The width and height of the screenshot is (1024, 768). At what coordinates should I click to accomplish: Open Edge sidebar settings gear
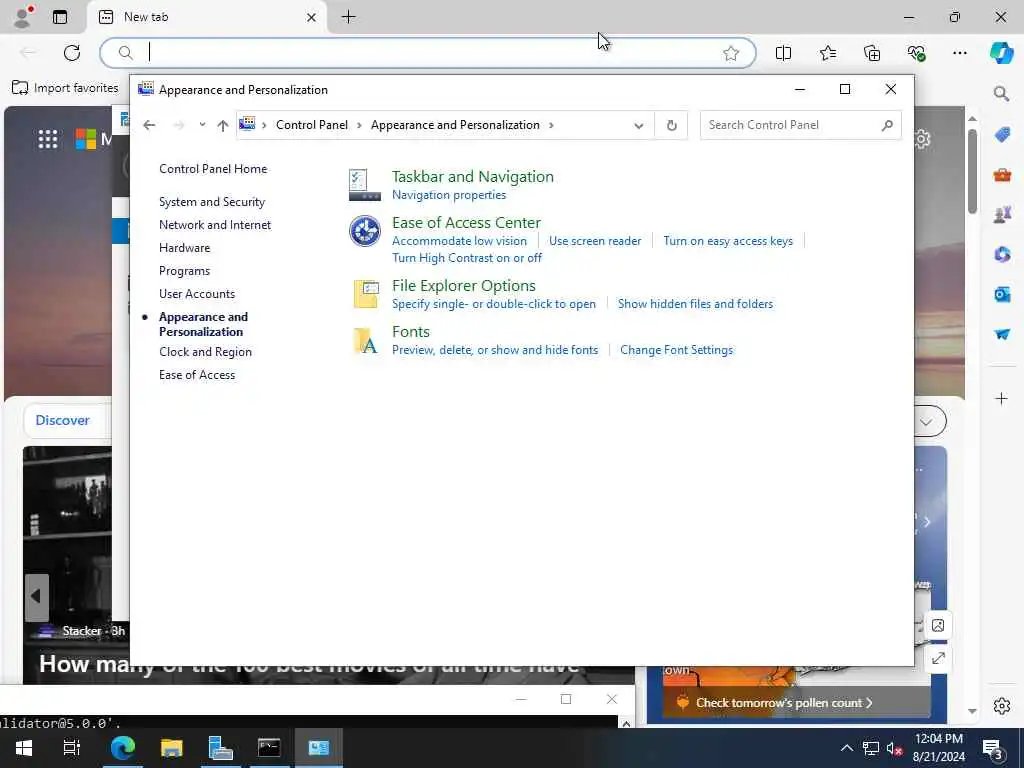pyautogui.click(x=1002, y=706)
